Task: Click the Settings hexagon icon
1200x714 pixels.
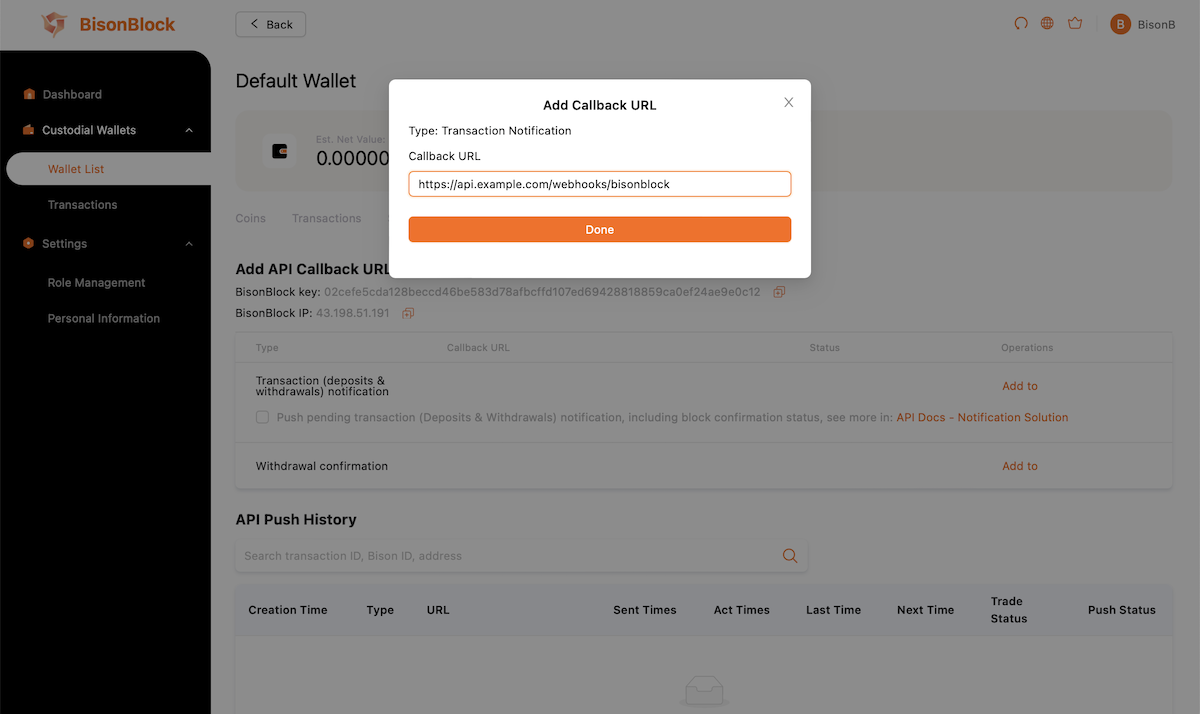Action: [29, 243]
